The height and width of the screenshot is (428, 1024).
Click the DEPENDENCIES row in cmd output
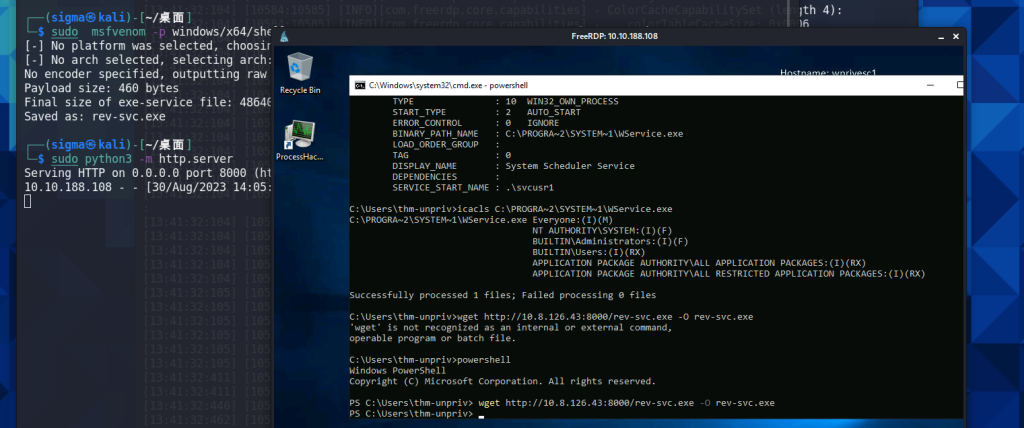coord(446,176)
